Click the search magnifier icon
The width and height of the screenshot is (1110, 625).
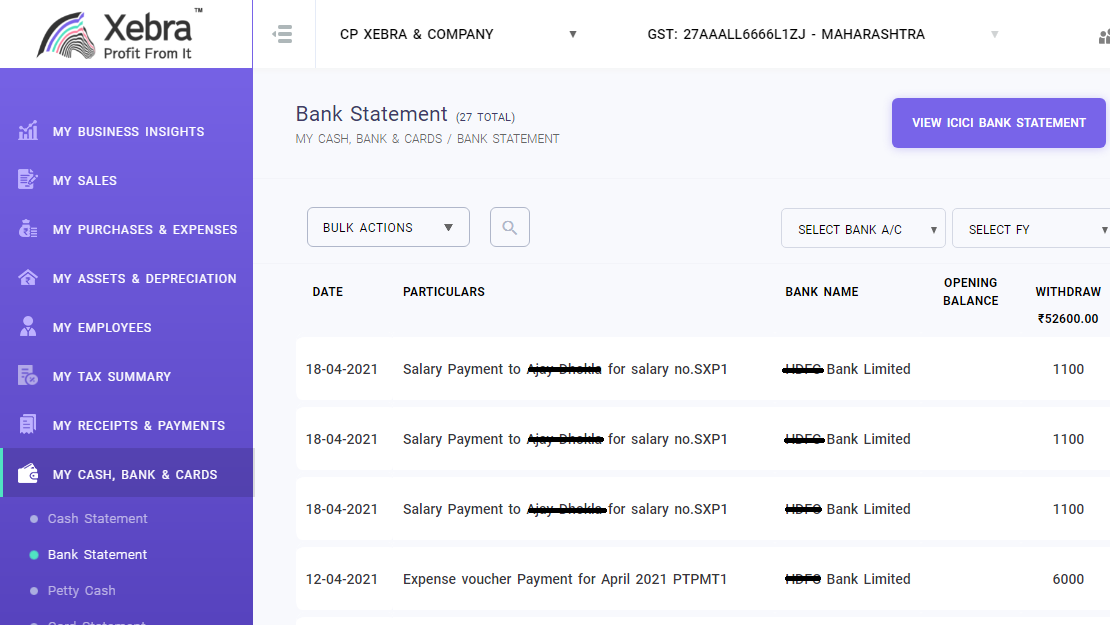(509, 227)
